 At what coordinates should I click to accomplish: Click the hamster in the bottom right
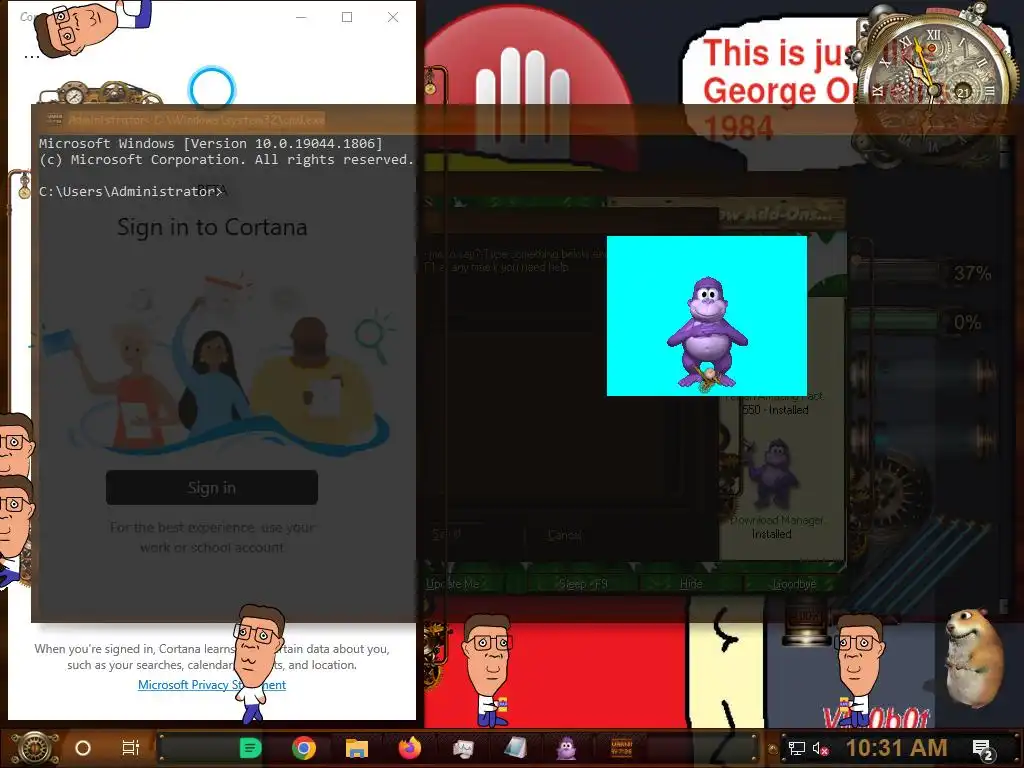pos(975,658)
